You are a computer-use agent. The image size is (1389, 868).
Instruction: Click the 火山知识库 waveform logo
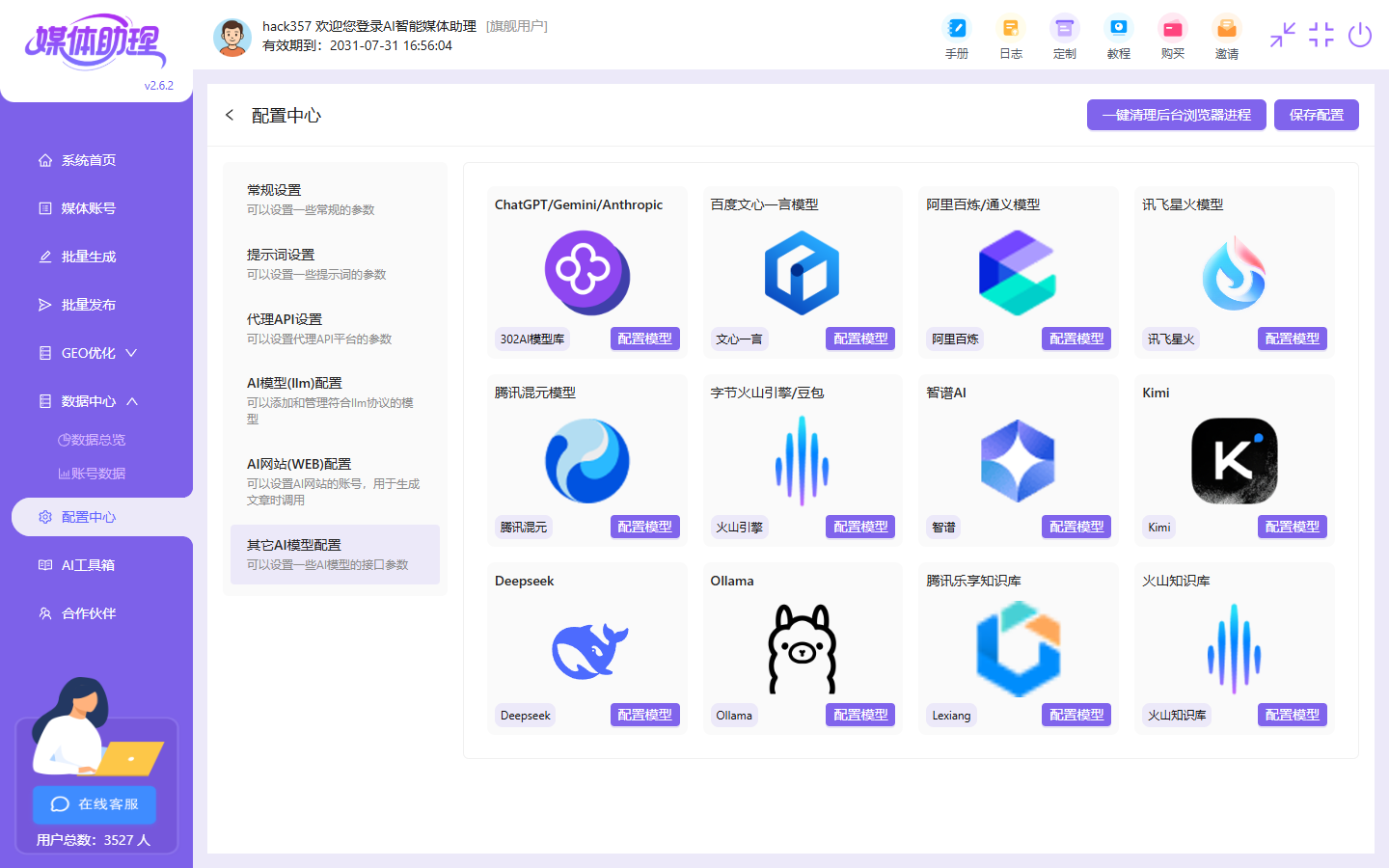tap(1234, 649)
